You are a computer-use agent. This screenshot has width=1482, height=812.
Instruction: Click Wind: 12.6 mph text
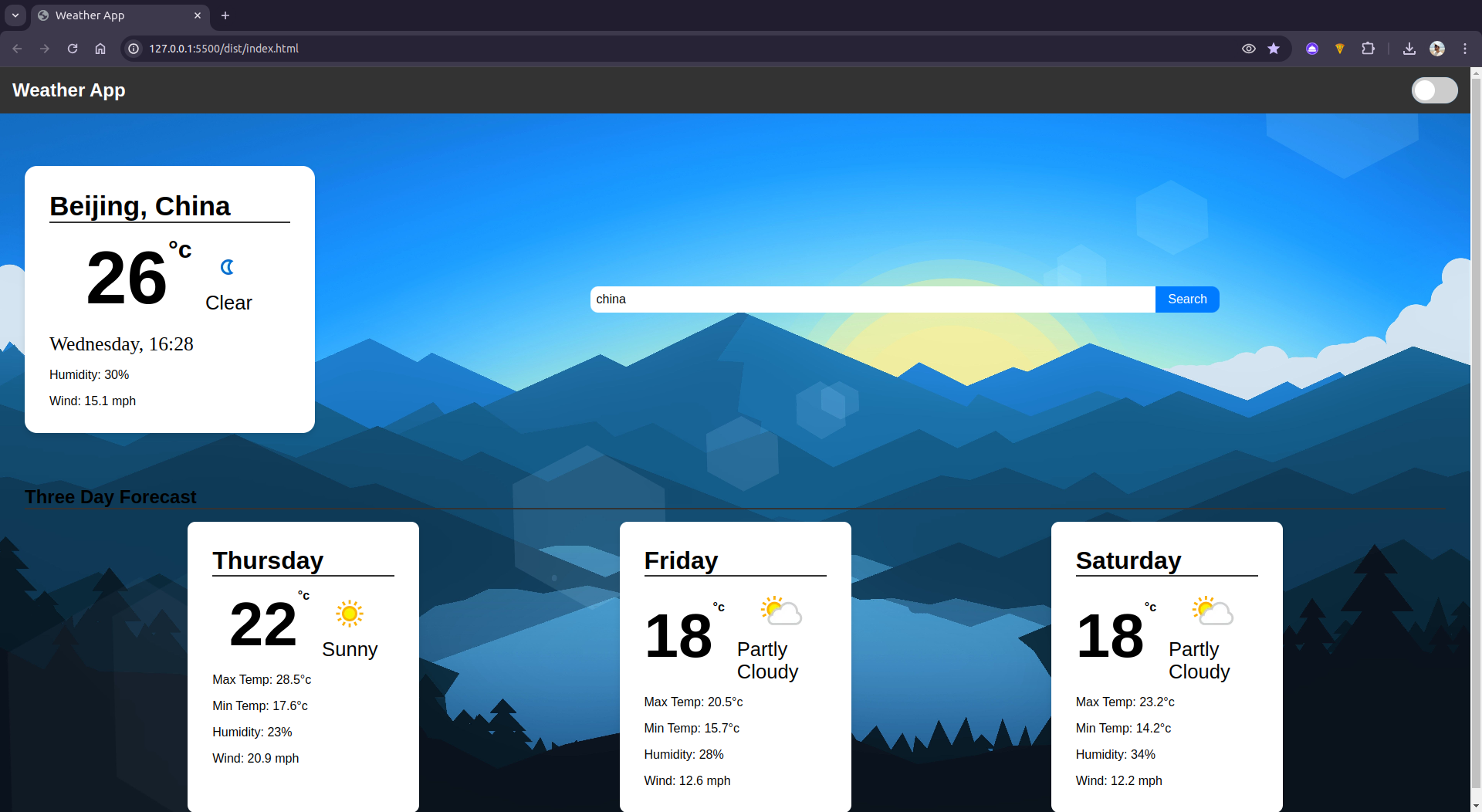coord(687,780)
